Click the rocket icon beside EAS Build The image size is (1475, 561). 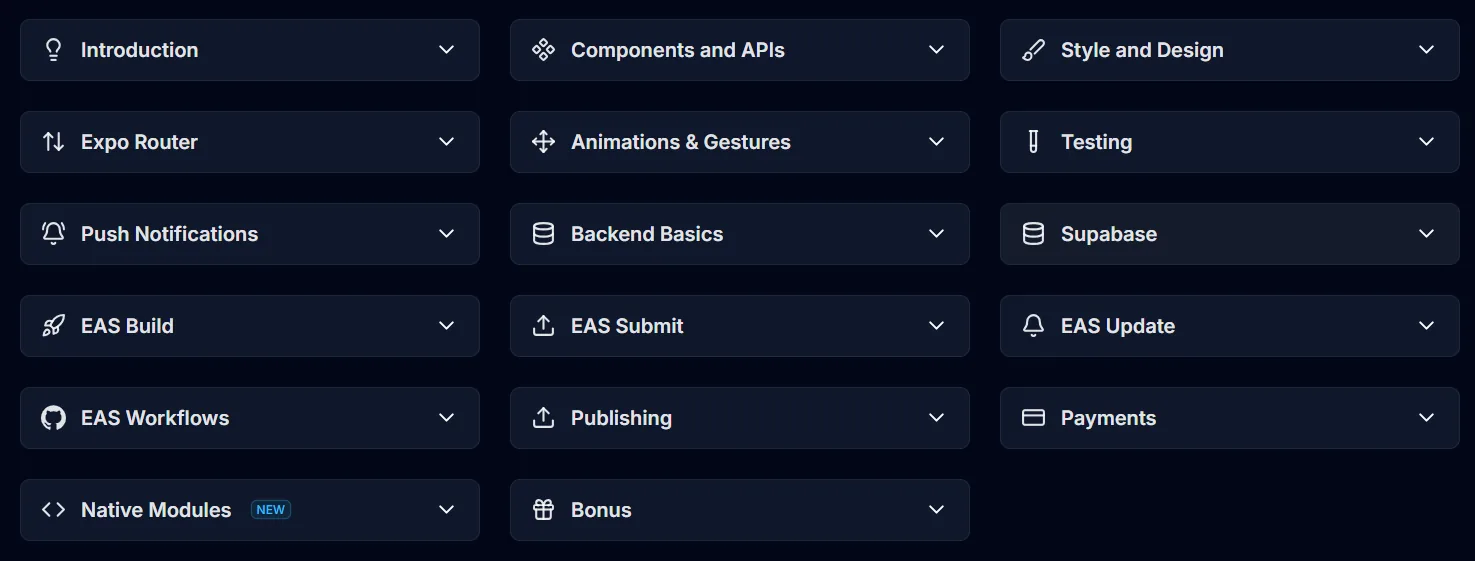[x=53, y=326]
